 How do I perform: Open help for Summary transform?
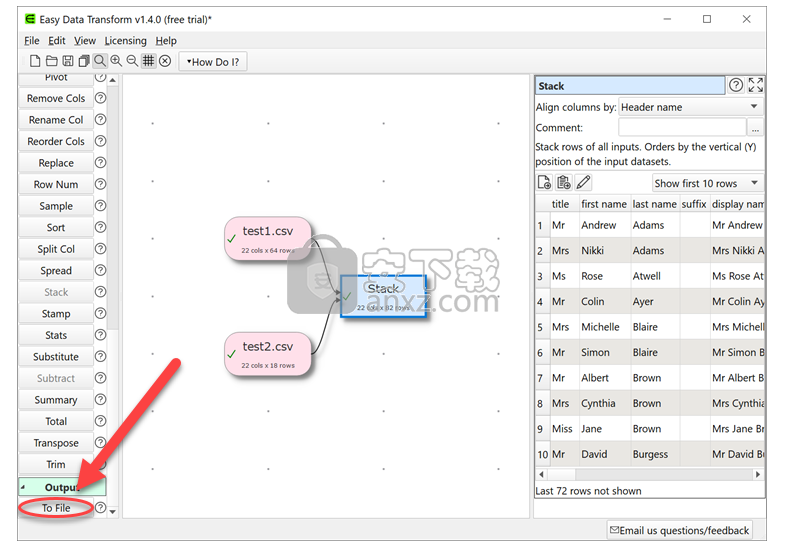(101, 399)
